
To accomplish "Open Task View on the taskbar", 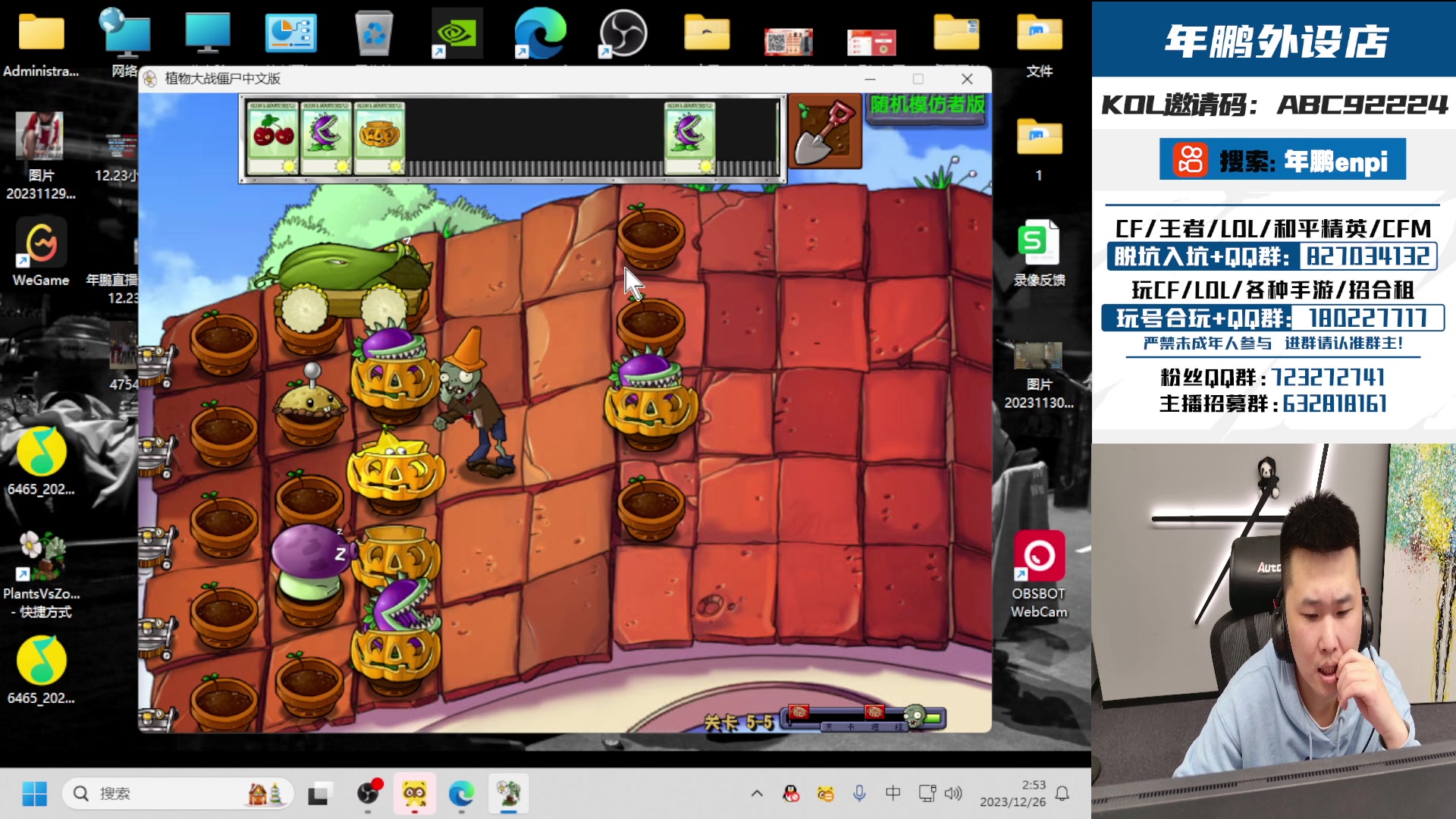I will click(x=318, y=793).
